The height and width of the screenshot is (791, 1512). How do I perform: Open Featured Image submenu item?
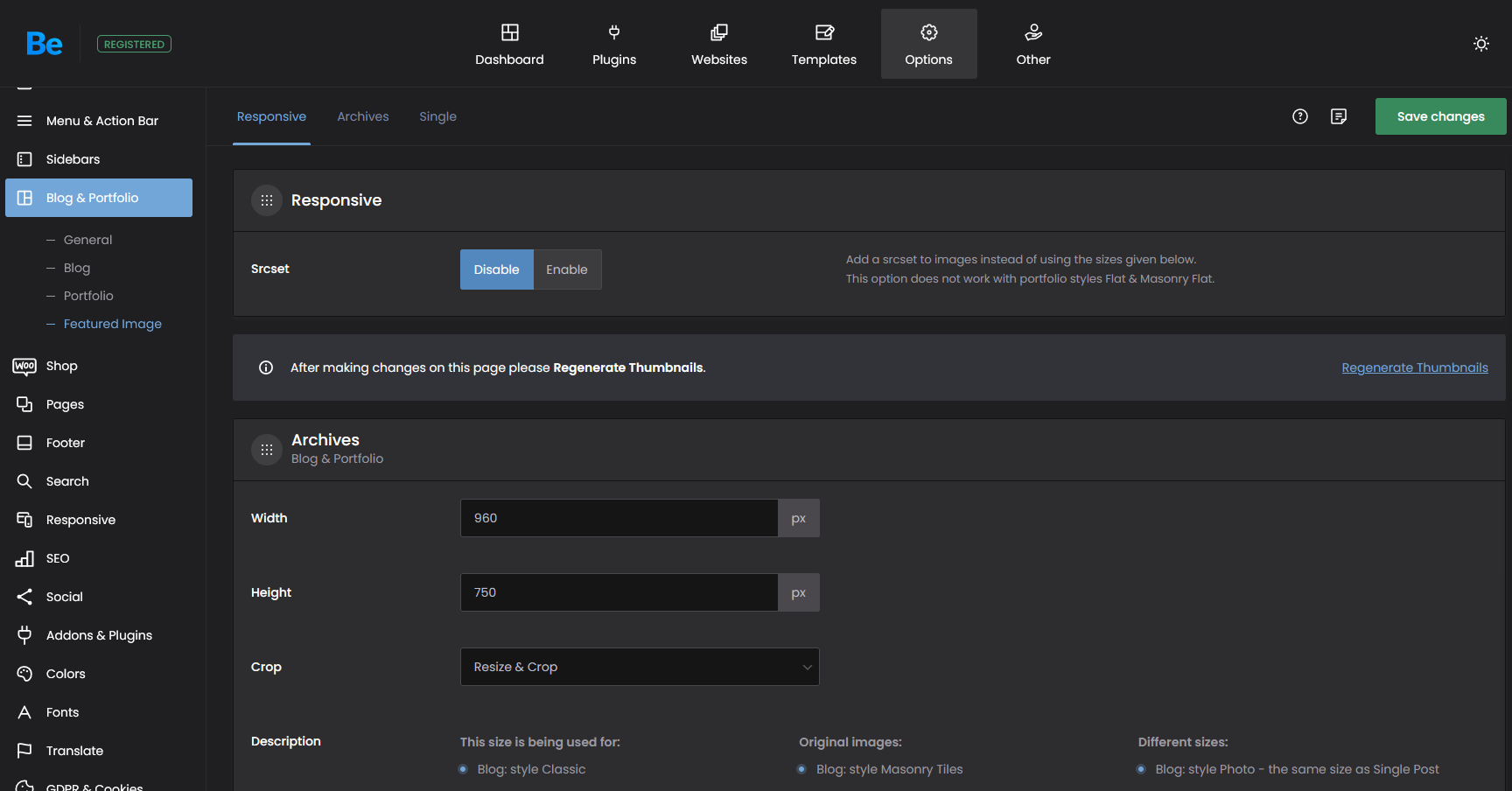tap(113, 324)
